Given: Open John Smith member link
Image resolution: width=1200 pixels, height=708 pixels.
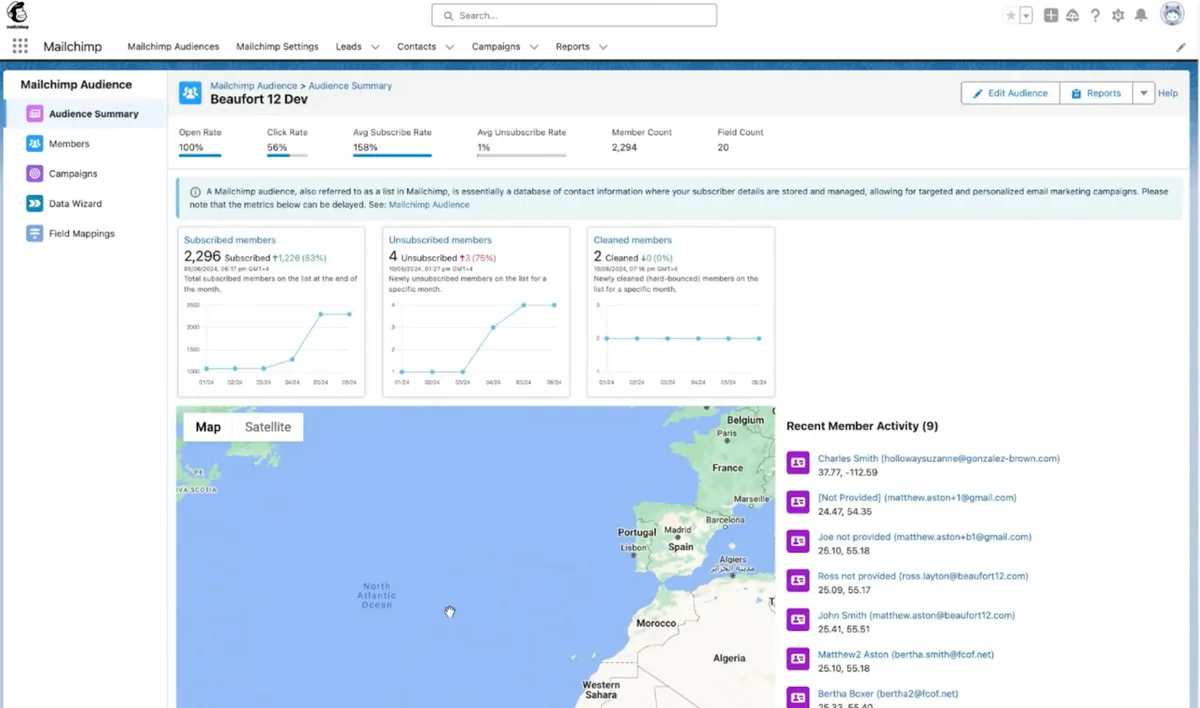Looking at the screenshot, I should pyautogui.click(x=916, y=616).
